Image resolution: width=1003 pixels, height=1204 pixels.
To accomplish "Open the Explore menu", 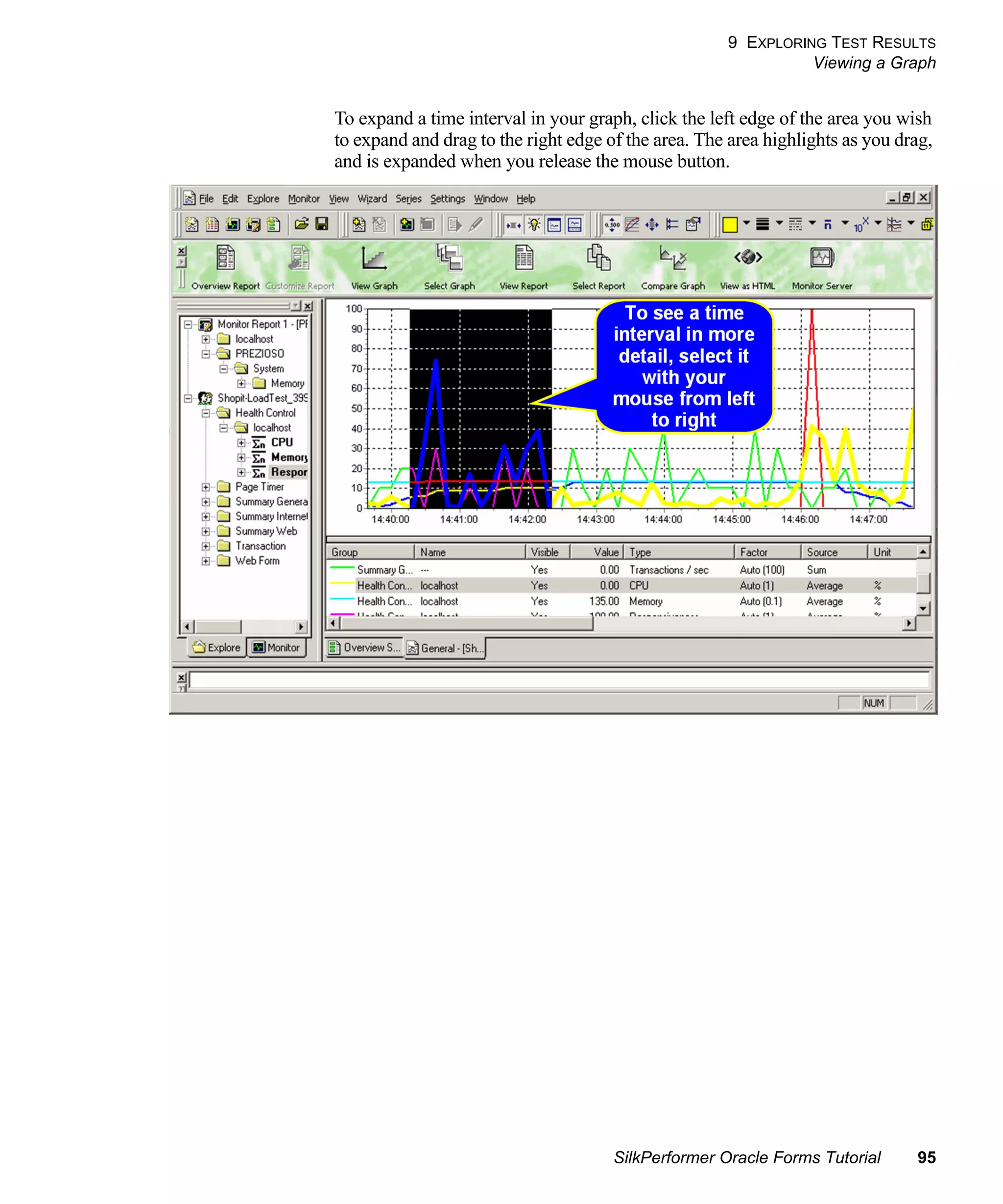I will point(263,199).
